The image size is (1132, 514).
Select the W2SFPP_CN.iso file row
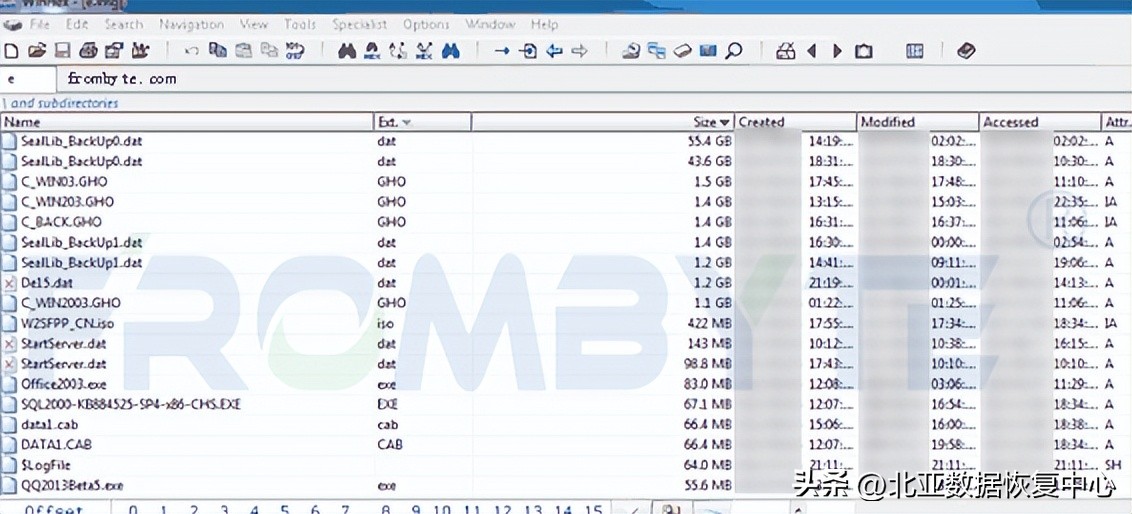coord(566,323)
